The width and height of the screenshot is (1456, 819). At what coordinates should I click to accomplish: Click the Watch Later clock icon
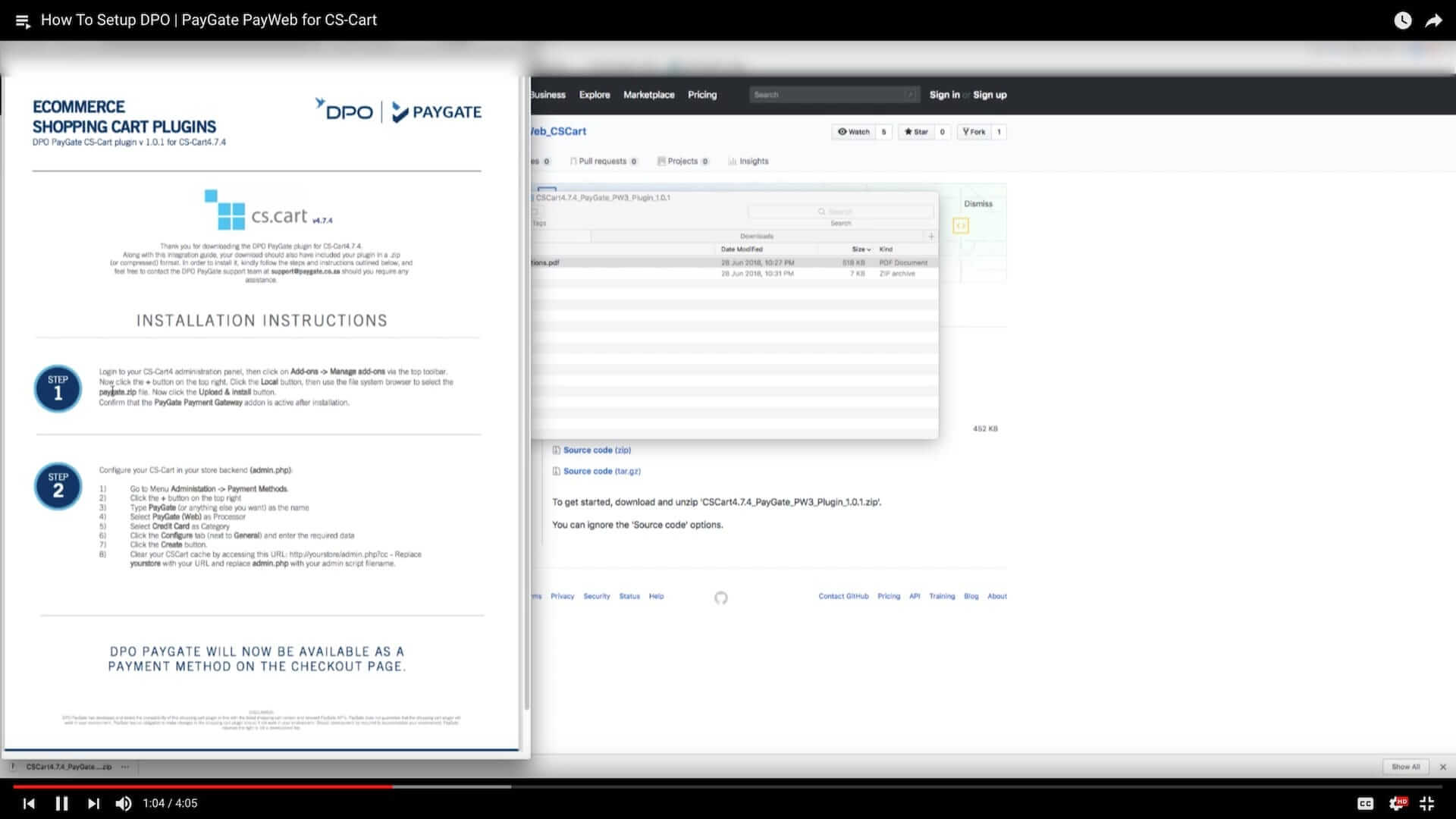[x=1402, y=20]
